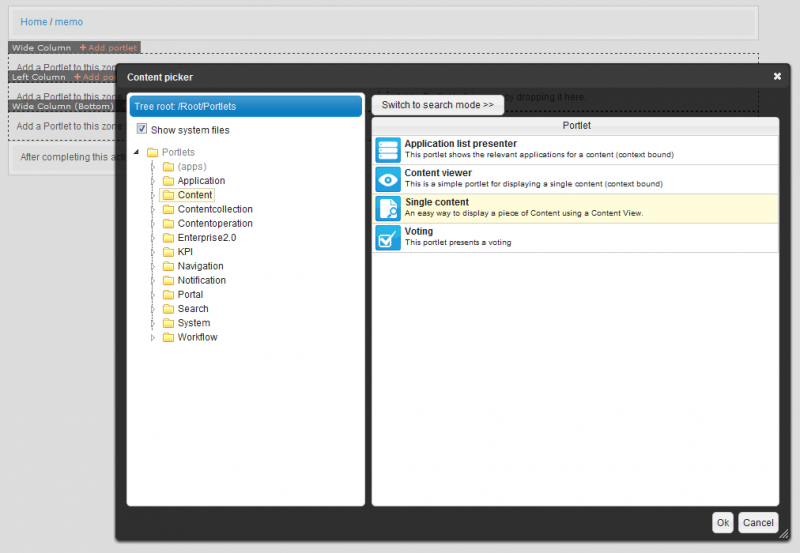Select the Single content portlet title
The height and width of the screenshot is (553, 800).
pos(437,202)
